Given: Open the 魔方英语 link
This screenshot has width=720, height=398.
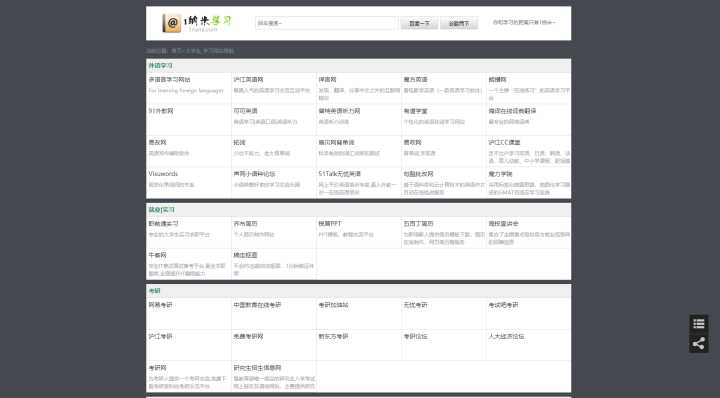Looking at the screenshot, I should coord(416,80).
